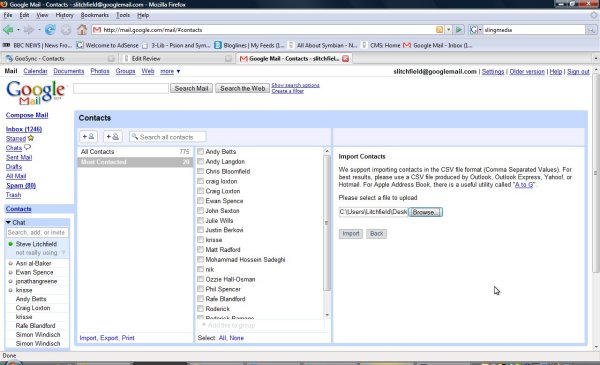The width and height of the screenshot is (600, 365).
Task: Reload the page with the refresh icon
Action: point(50,29)
